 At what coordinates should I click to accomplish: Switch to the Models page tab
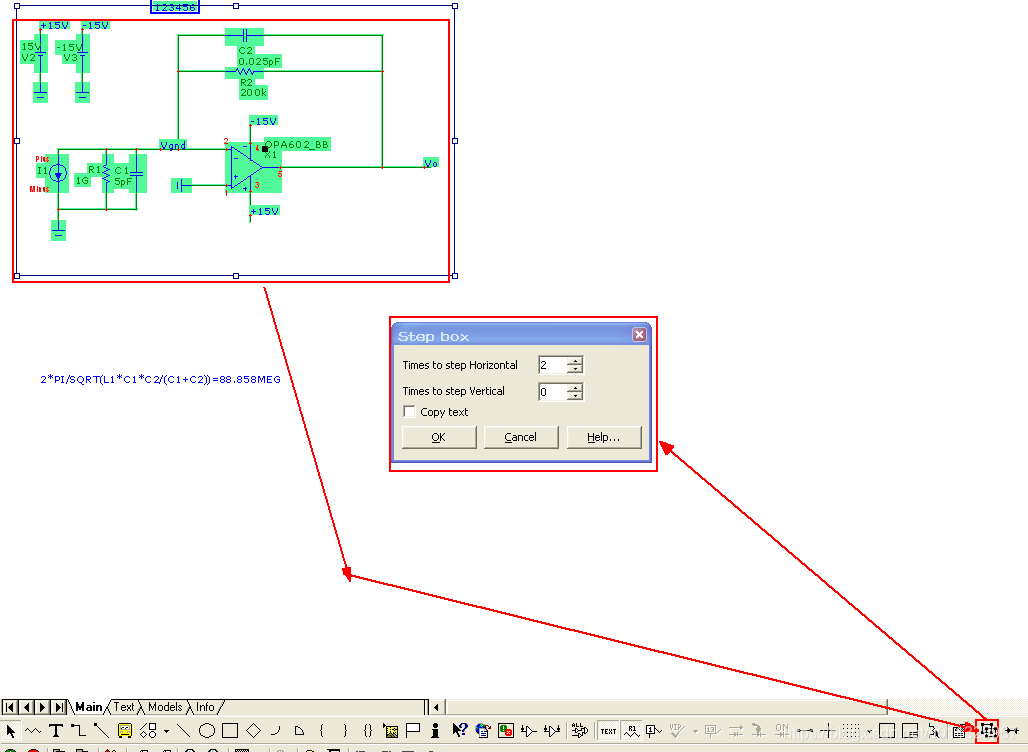coord(165,707)
